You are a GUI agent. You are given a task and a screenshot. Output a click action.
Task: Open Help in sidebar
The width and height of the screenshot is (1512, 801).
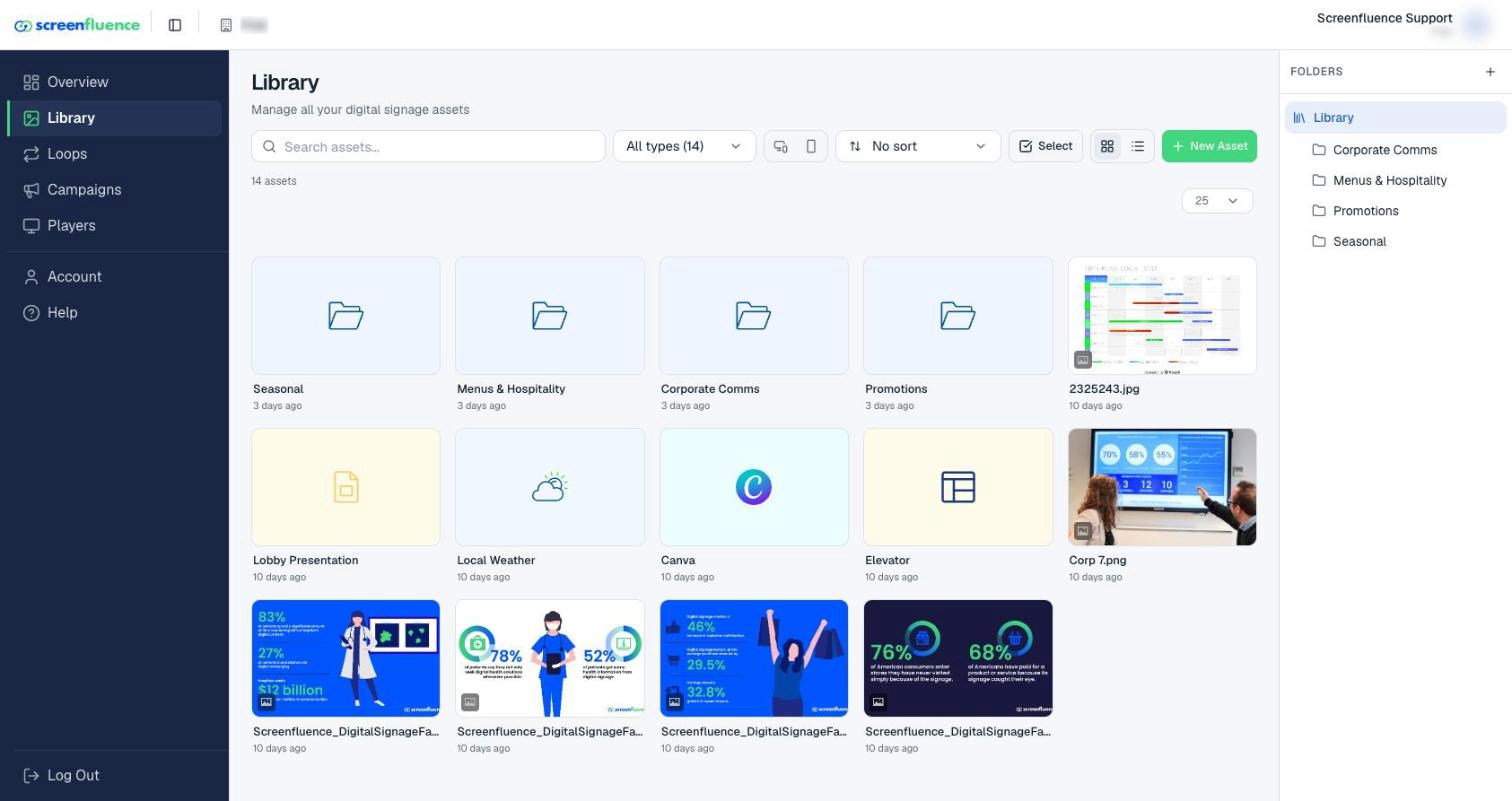115,313
